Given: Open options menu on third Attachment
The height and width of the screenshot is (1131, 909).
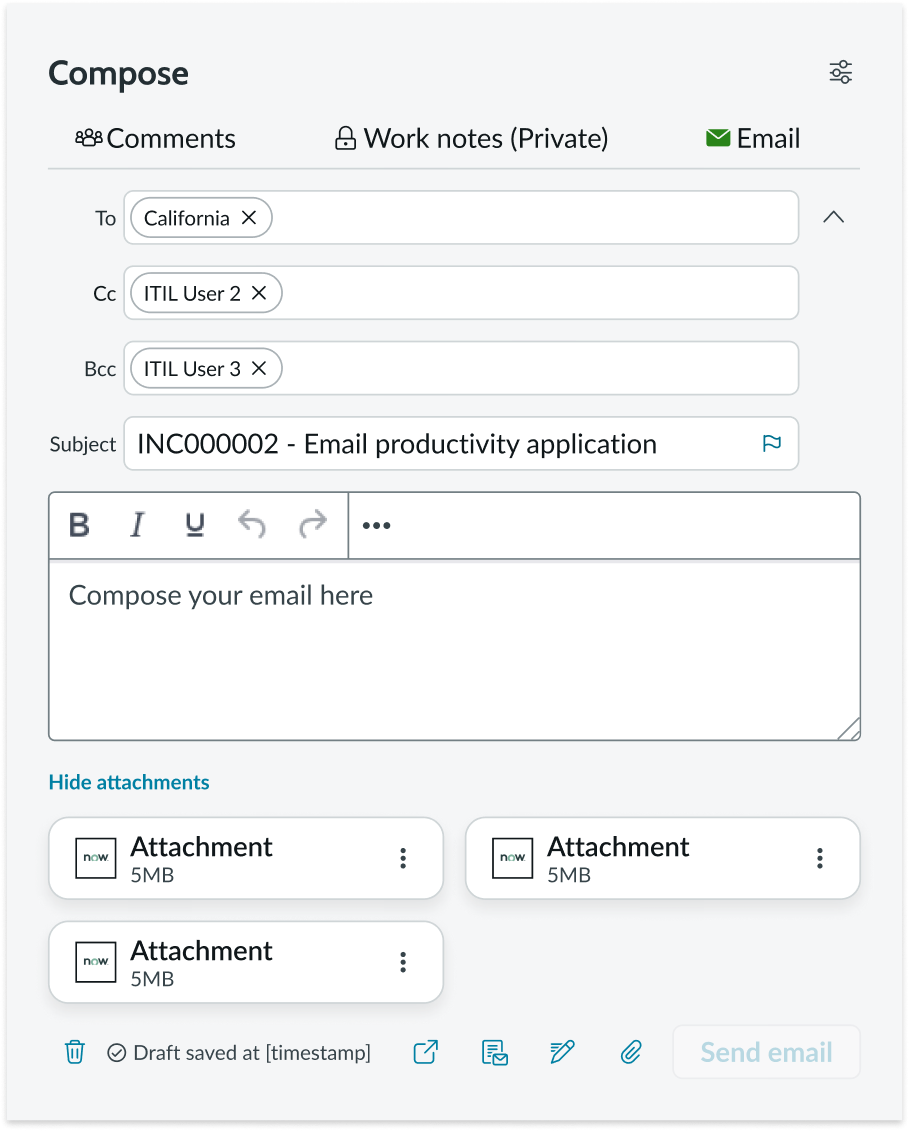Looking at the screenshot, I should coord(403,961).
